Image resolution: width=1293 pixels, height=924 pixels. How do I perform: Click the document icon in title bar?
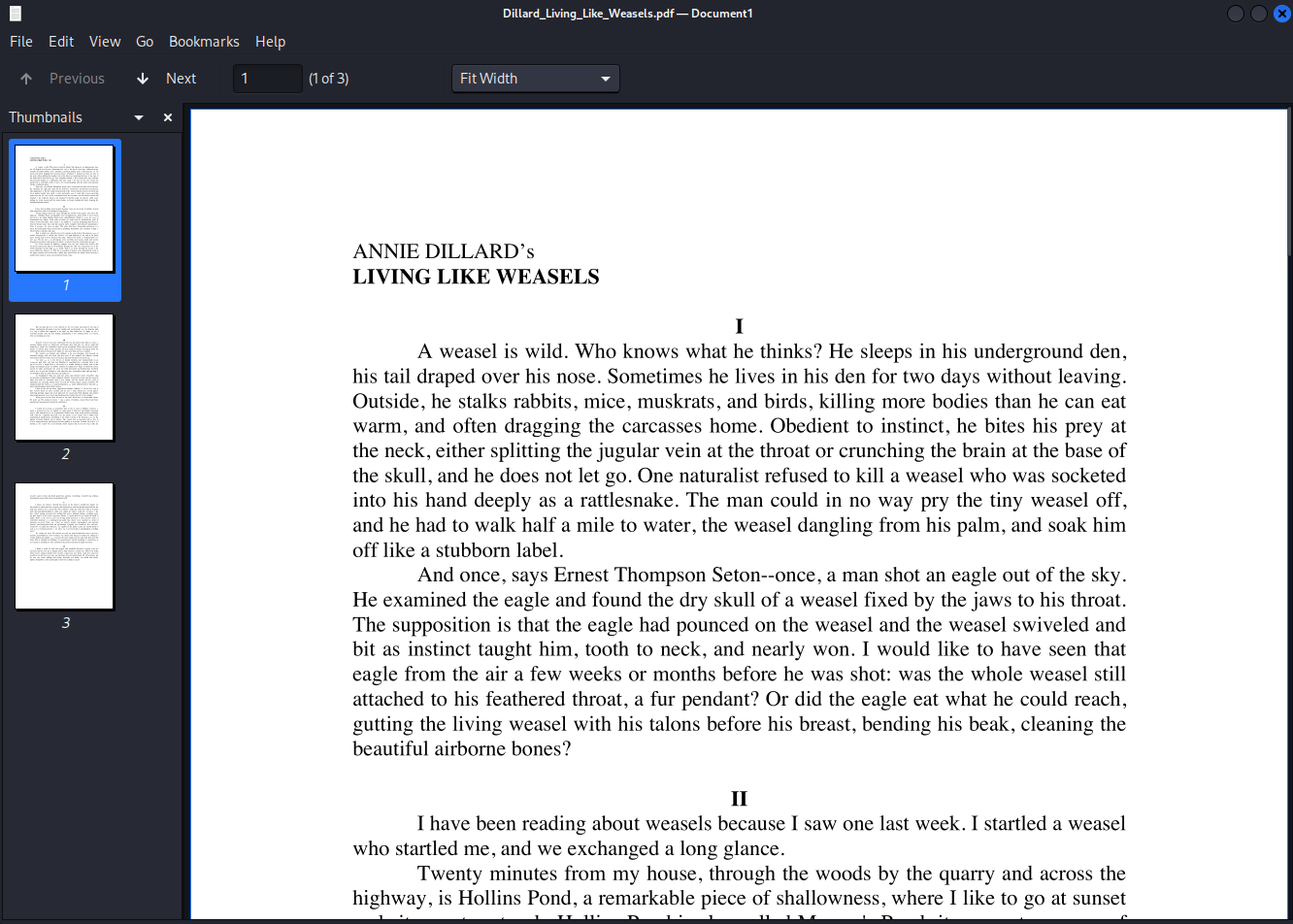(x=15, y=14)
